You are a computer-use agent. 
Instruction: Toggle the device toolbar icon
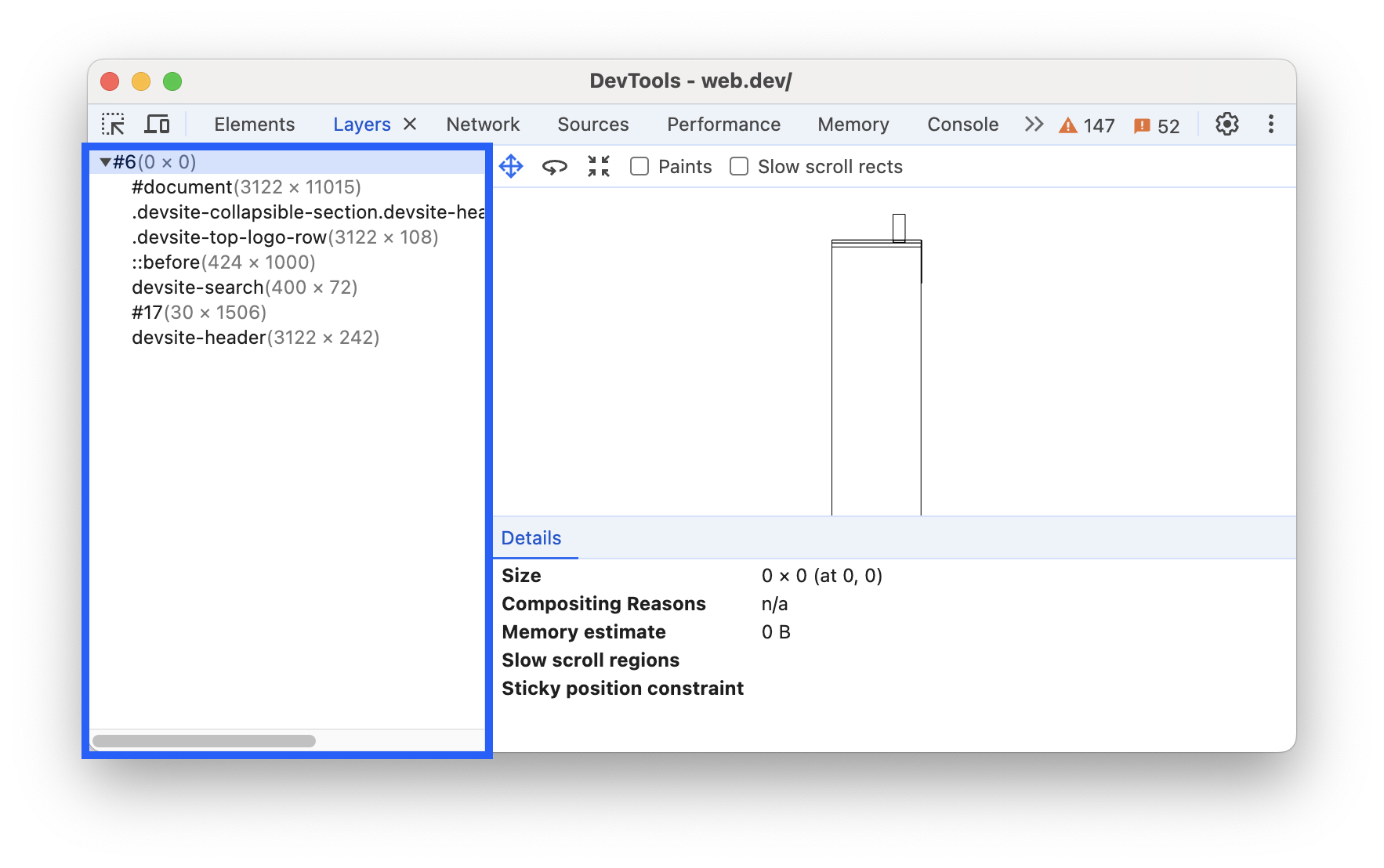(x=158, y=124)
